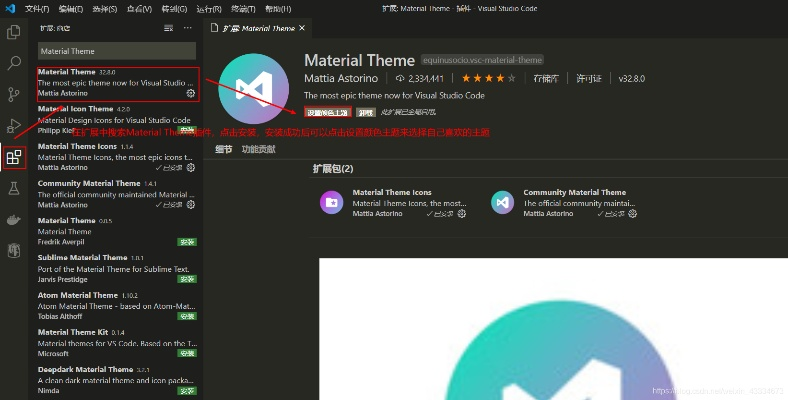Click the manage gear on Material Theme item
The image size is (788, 400).
[191, 93]
